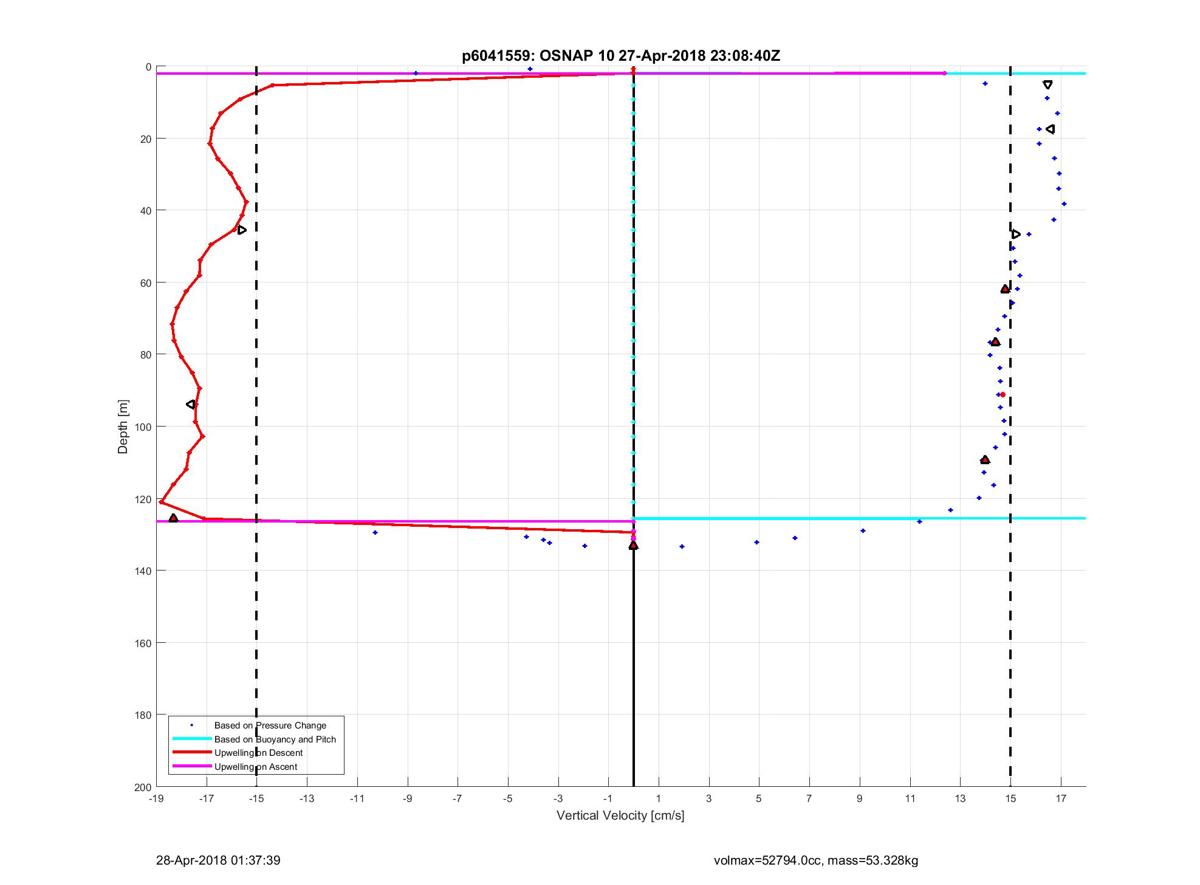The width and height of the screenshot is (1200, 885).
Task: Pick the cyan line sample in the legend
Action: coord(191,739)
